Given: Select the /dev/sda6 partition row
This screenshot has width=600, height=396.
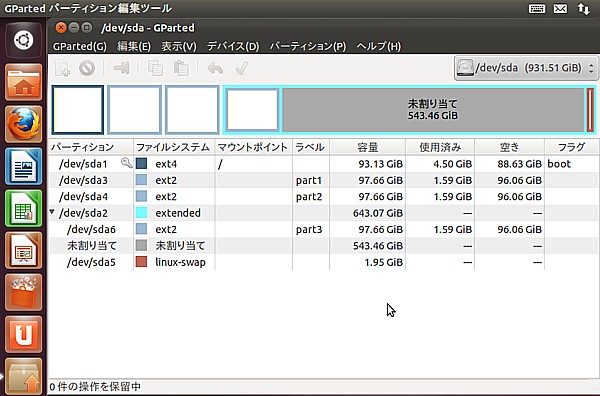Looking at the screenshot, I should point(324,229).
